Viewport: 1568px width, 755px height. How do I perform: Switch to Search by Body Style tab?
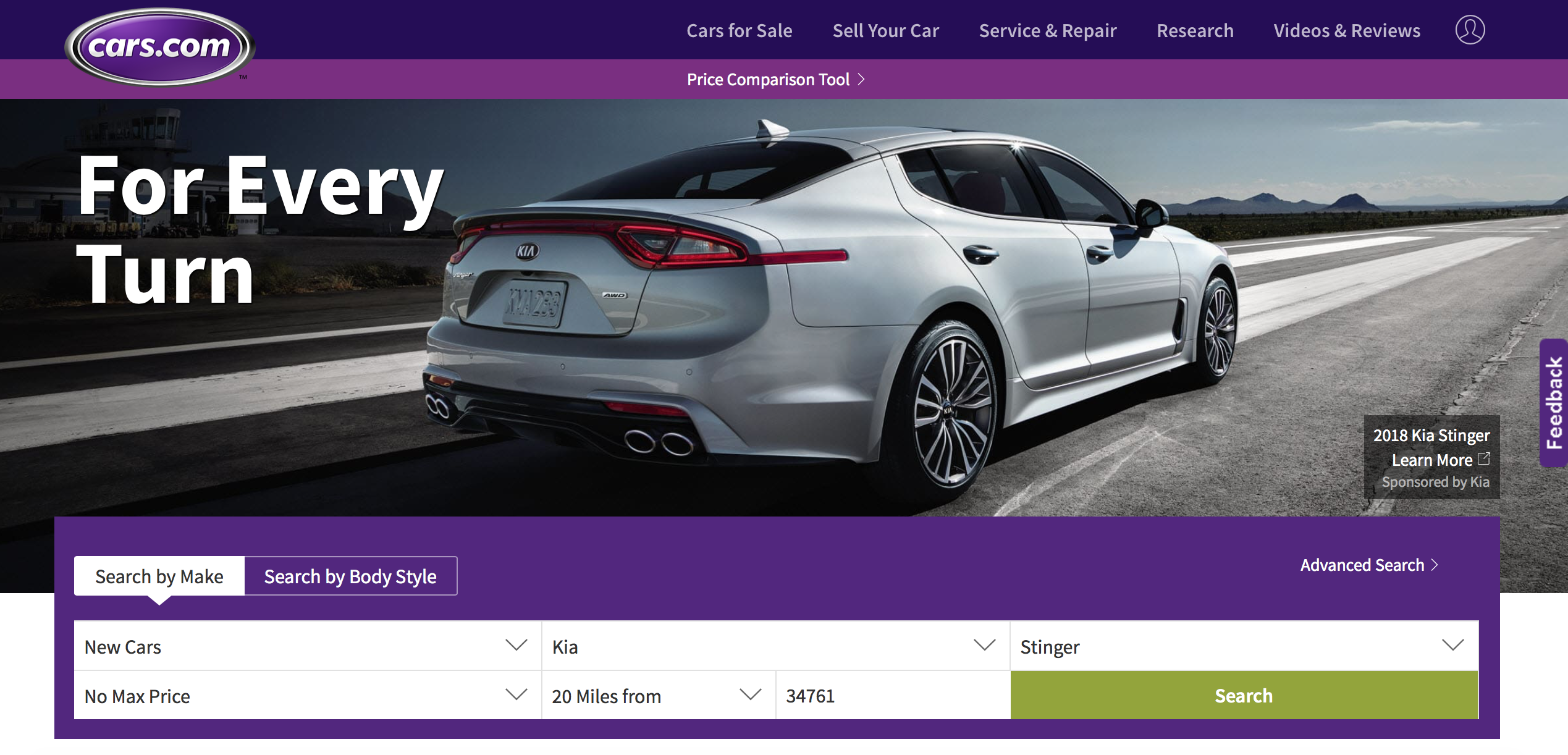(350, 576)
